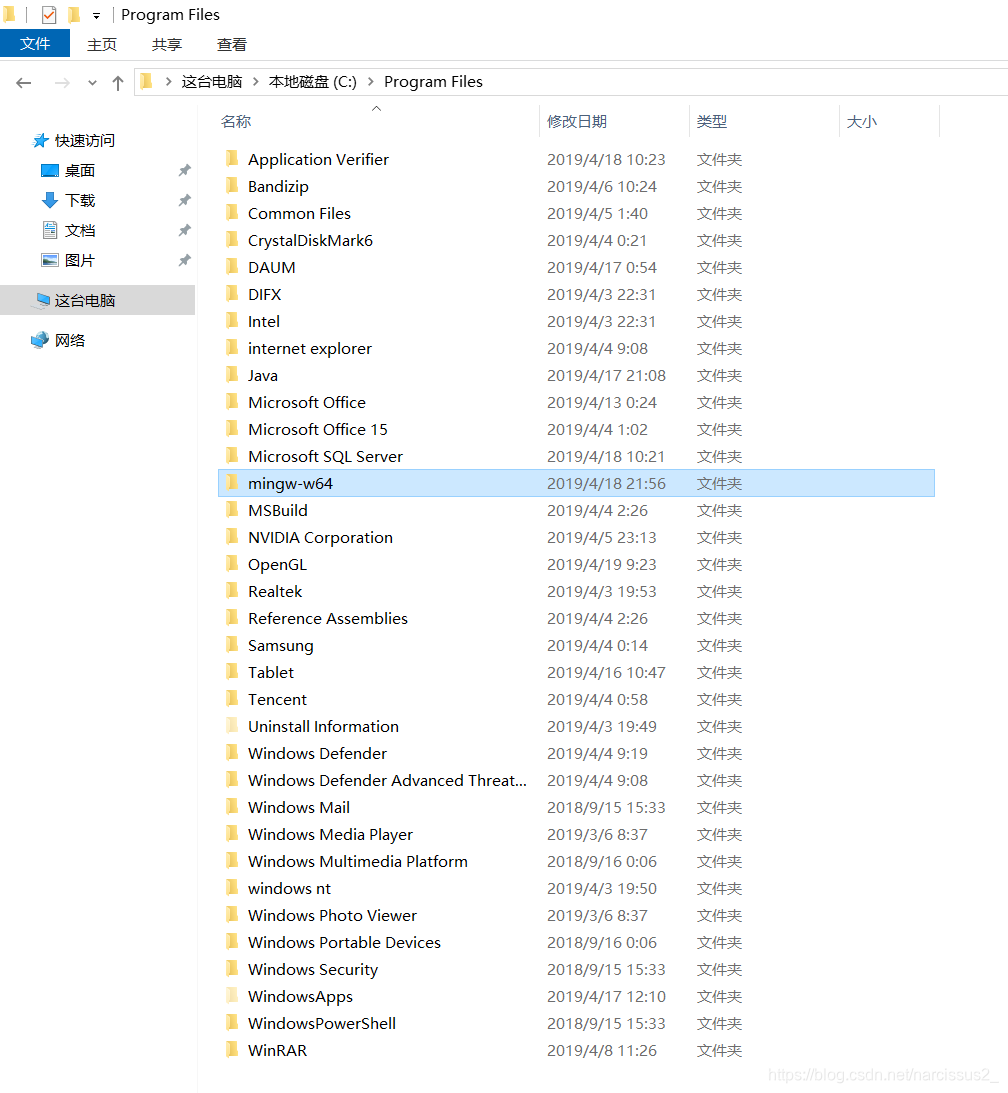This screenshot has width=1008, height=1093.
Task: Open 桌面 in the navigation pane
Action: (79, 171)
